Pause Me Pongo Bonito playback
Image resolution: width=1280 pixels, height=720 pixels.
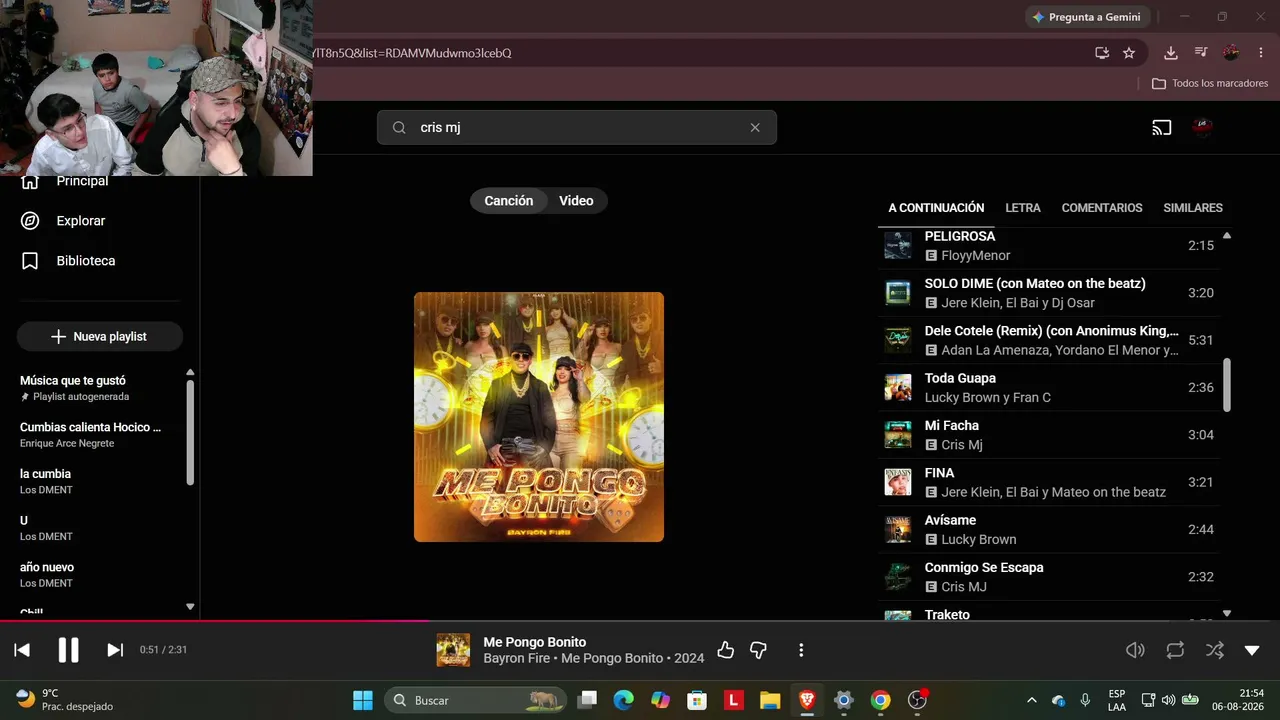[68, 650]
